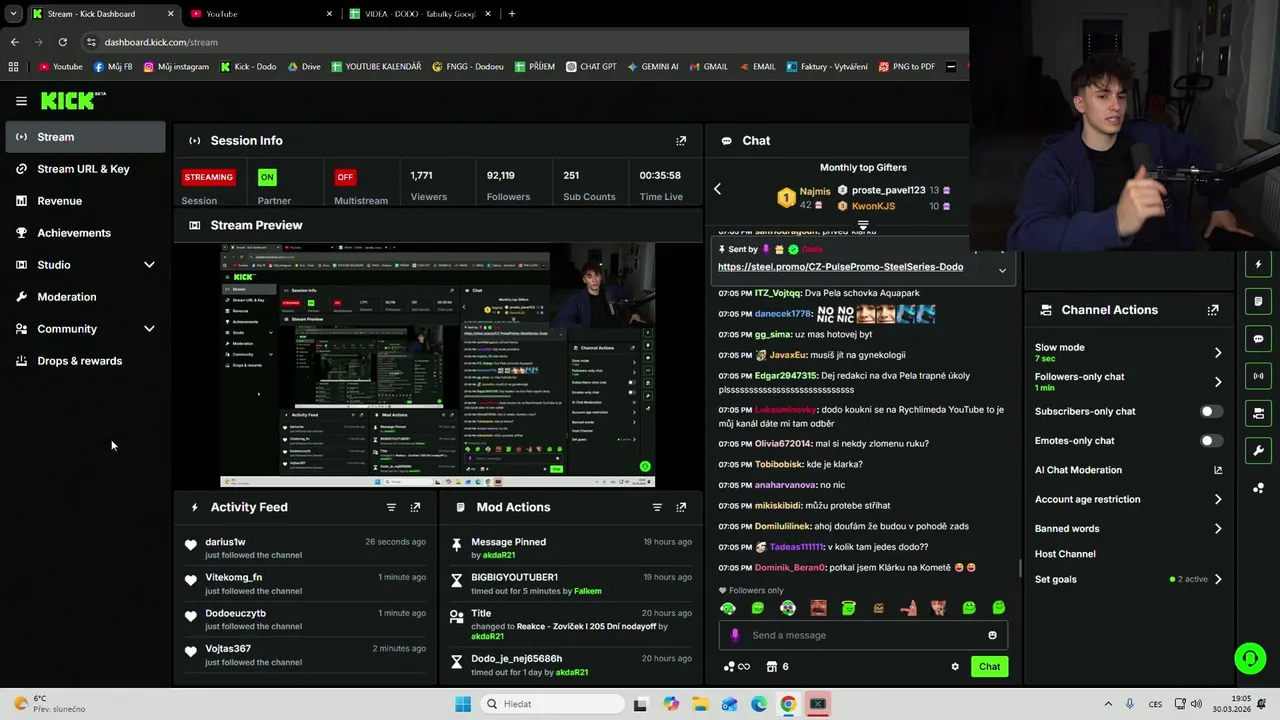
Task: Insert the green halo emote
Action: 848,607
